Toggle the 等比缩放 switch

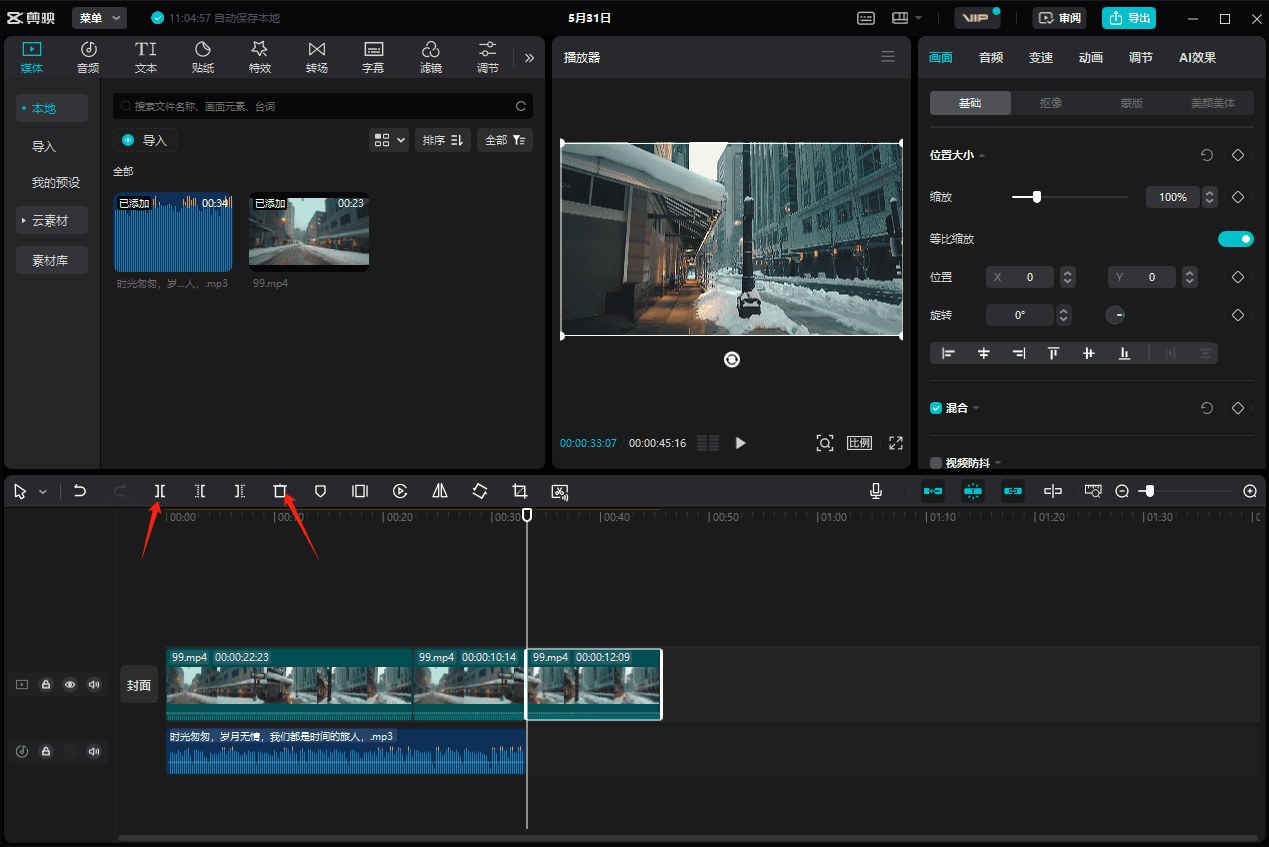(x=1235, y=239)
